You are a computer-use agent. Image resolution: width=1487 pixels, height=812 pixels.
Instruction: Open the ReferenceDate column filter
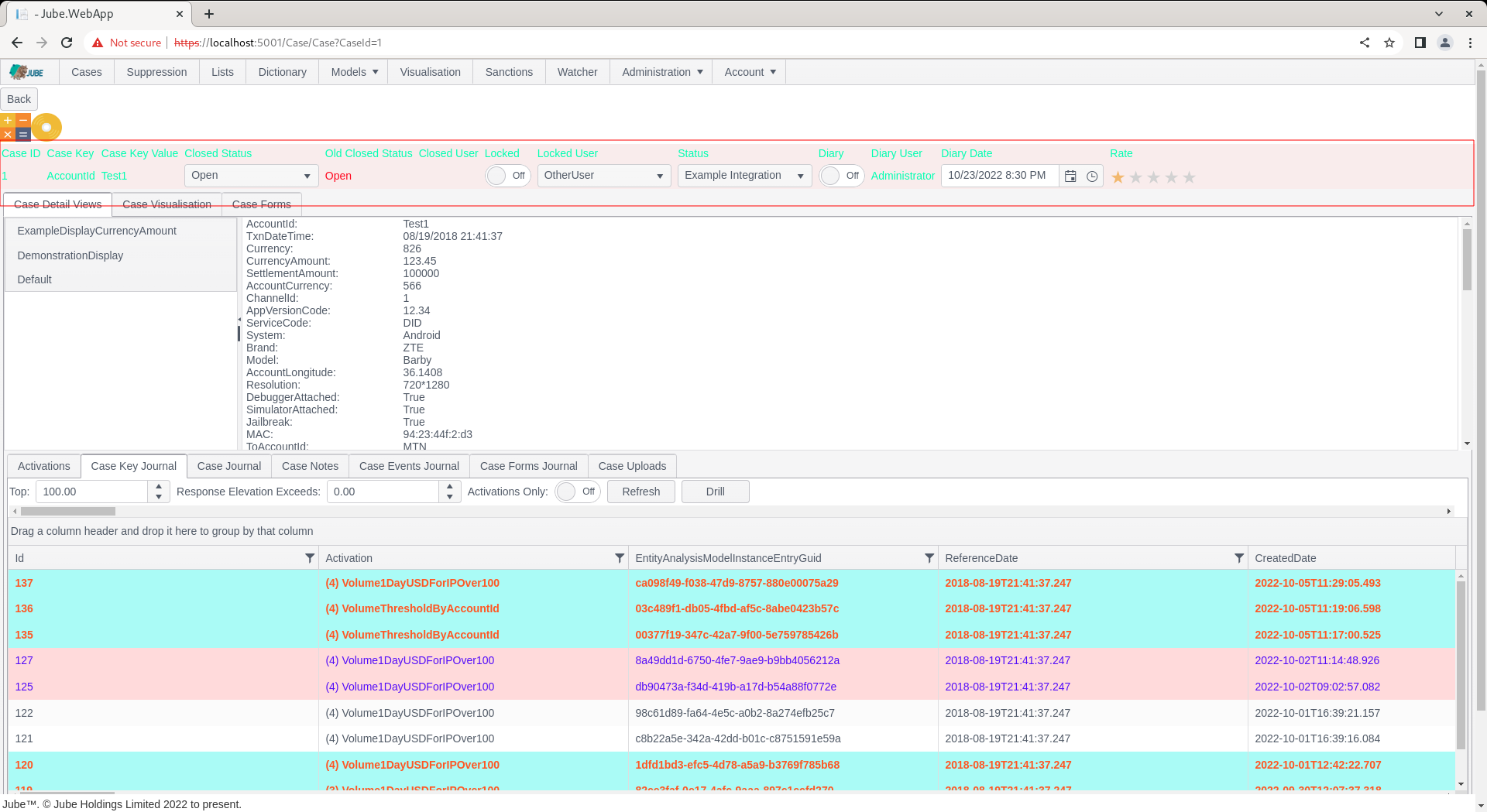point(1239,558)
